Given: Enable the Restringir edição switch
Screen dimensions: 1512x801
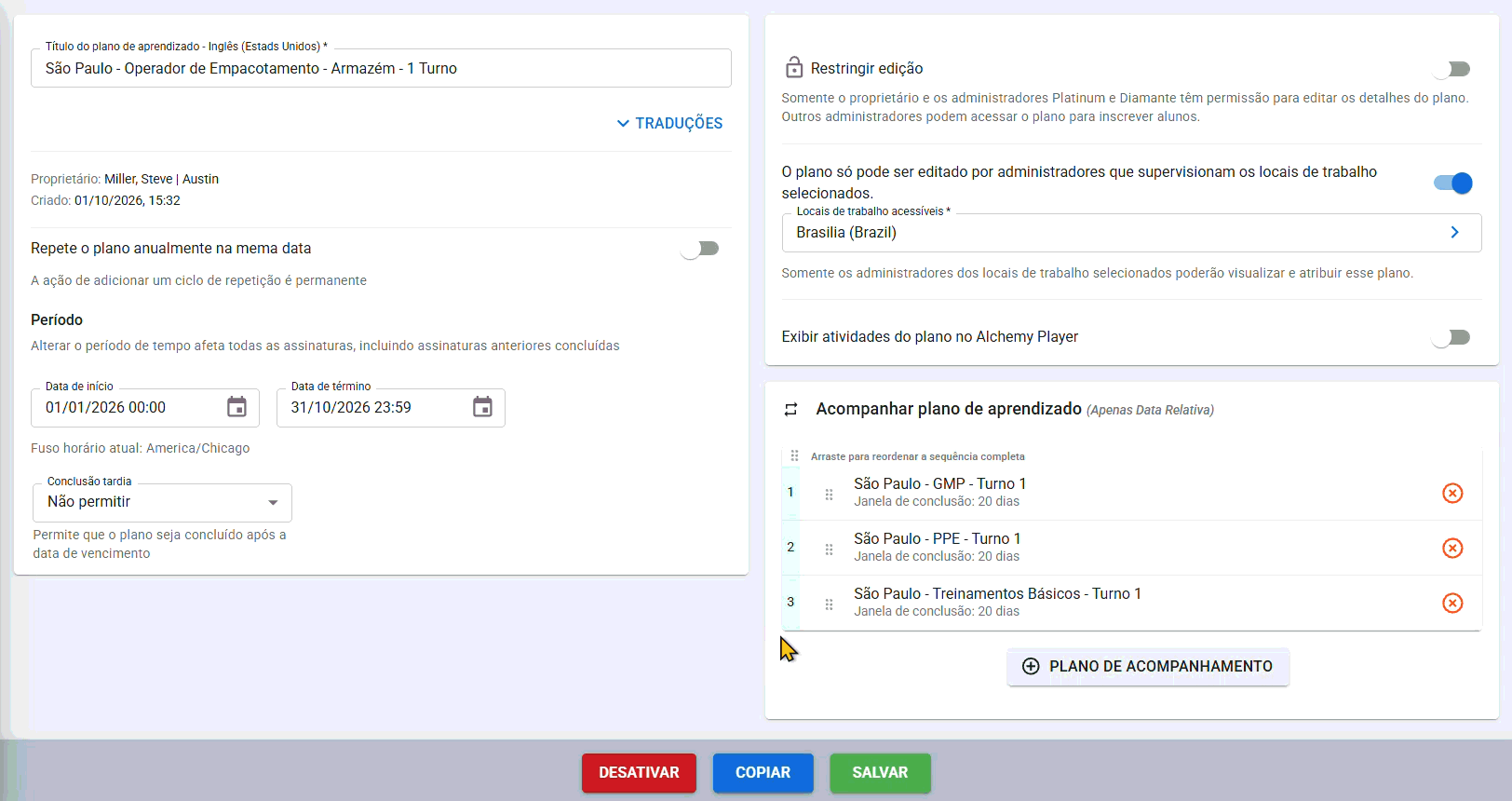Looking at the screenshot, I should point(1451,69).
